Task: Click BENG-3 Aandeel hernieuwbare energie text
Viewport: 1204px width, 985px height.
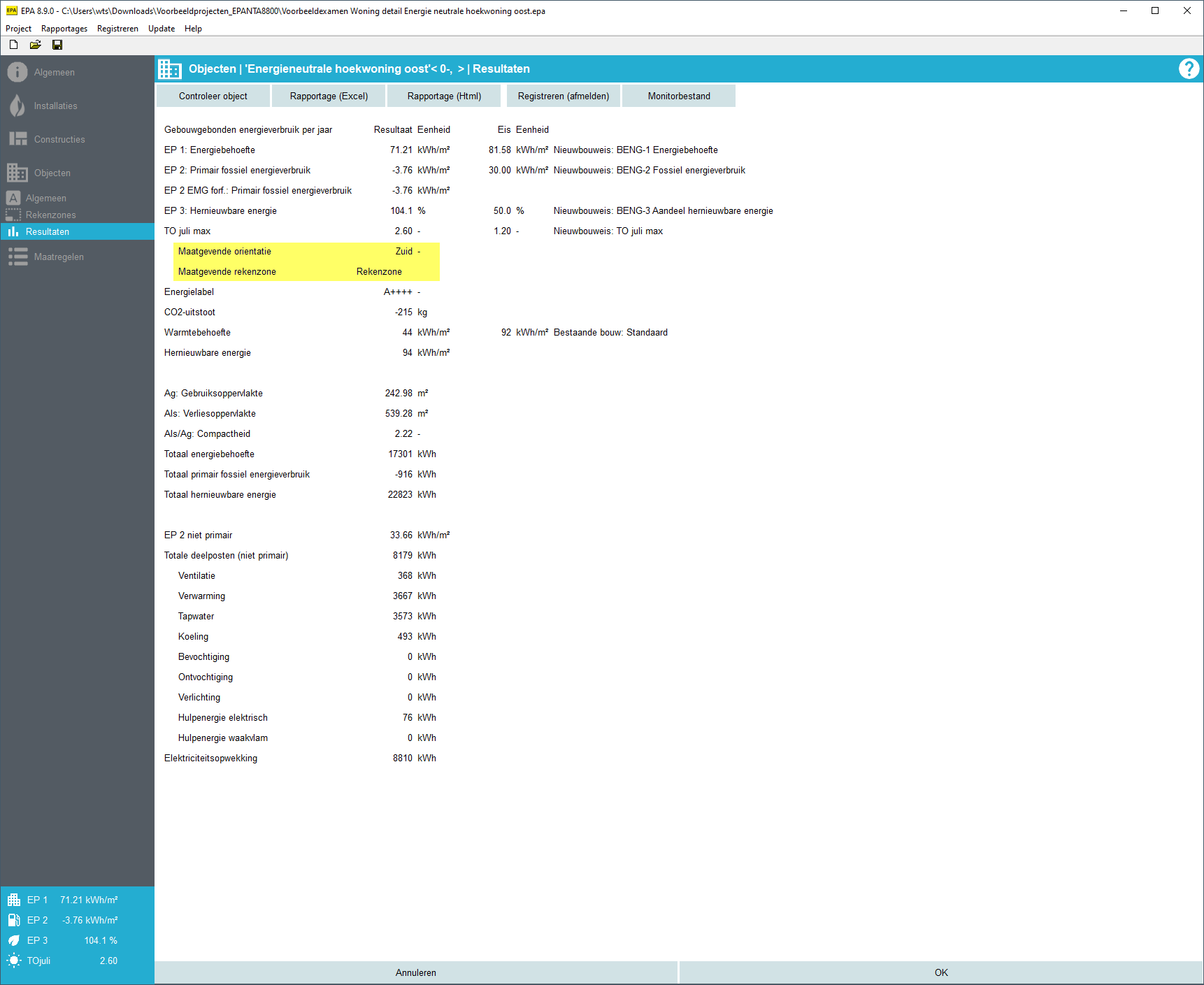Action: (663, 210)
